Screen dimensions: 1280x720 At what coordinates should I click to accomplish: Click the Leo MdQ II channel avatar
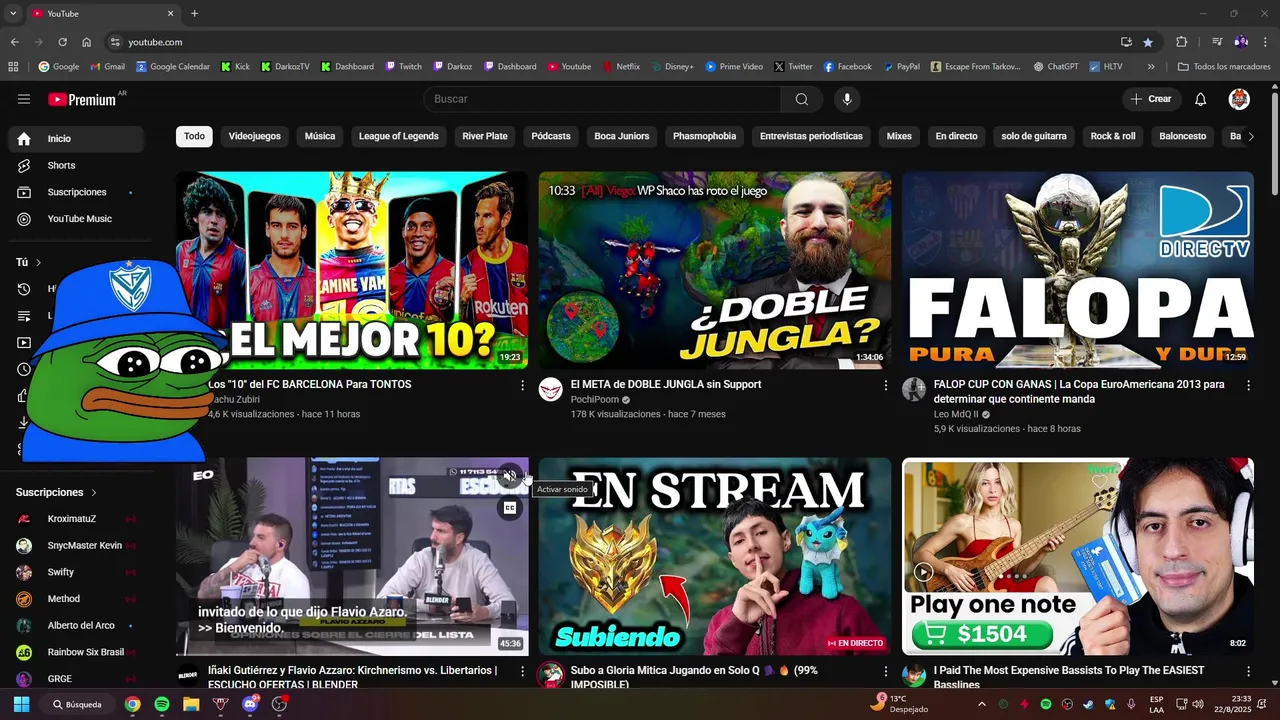(x=914, y=389)
